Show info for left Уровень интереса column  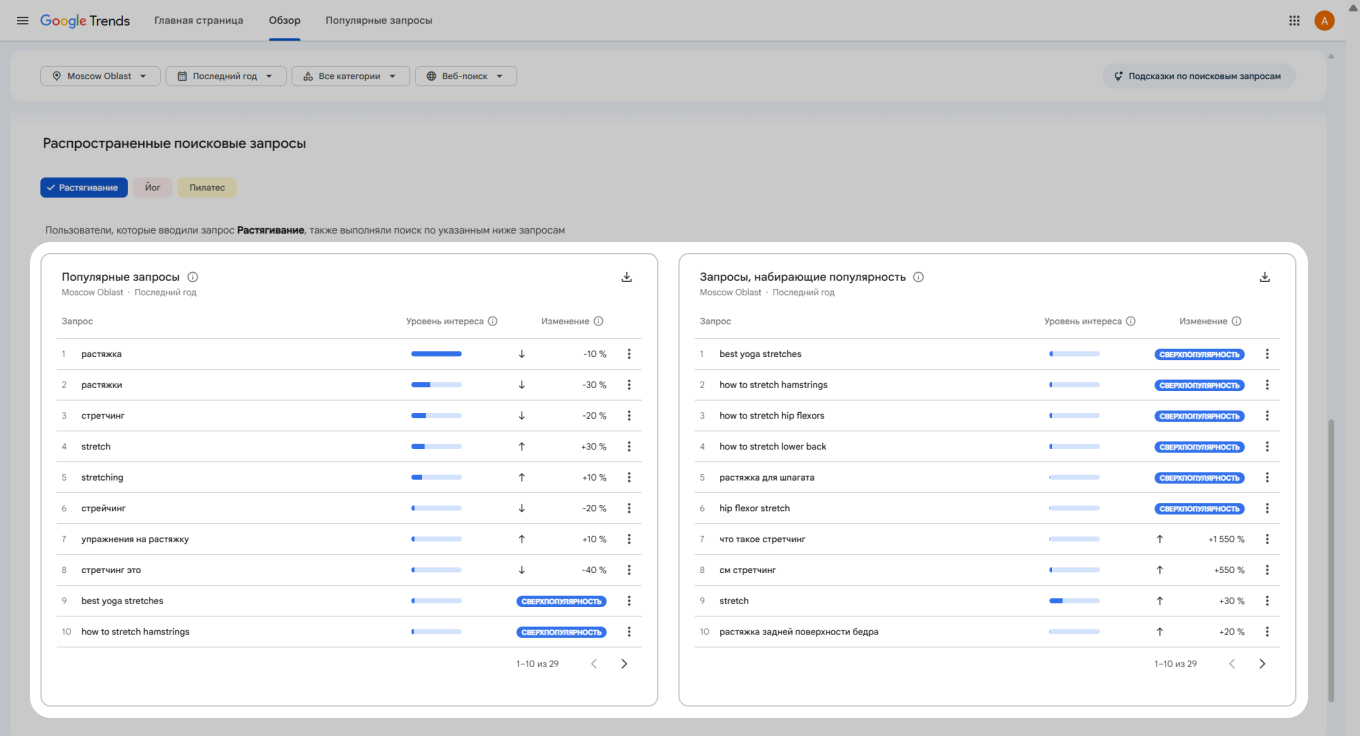[x=493, y=322]
